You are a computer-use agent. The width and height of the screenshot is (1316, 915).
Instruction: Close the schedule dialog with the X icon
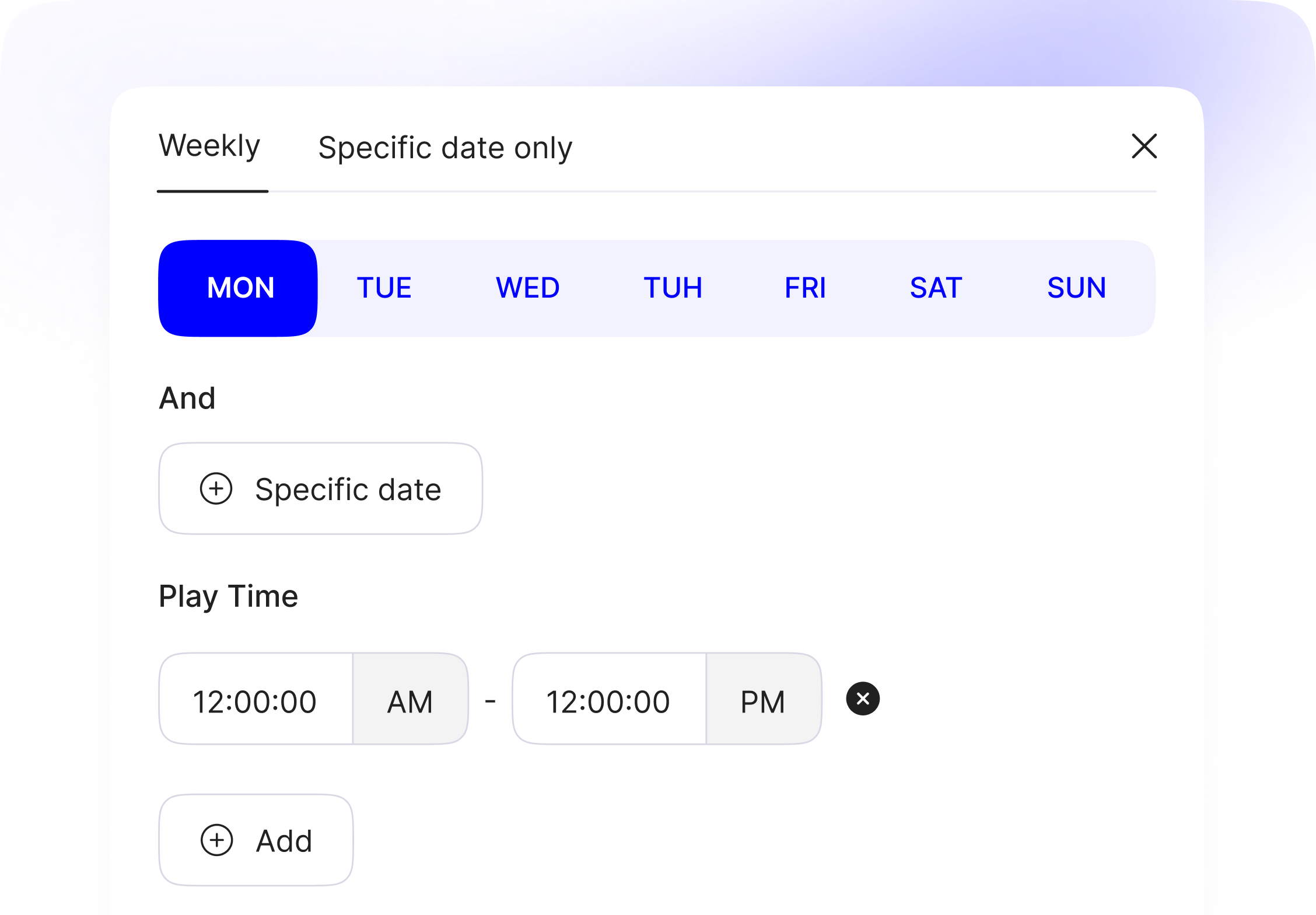click(1144, 146)
